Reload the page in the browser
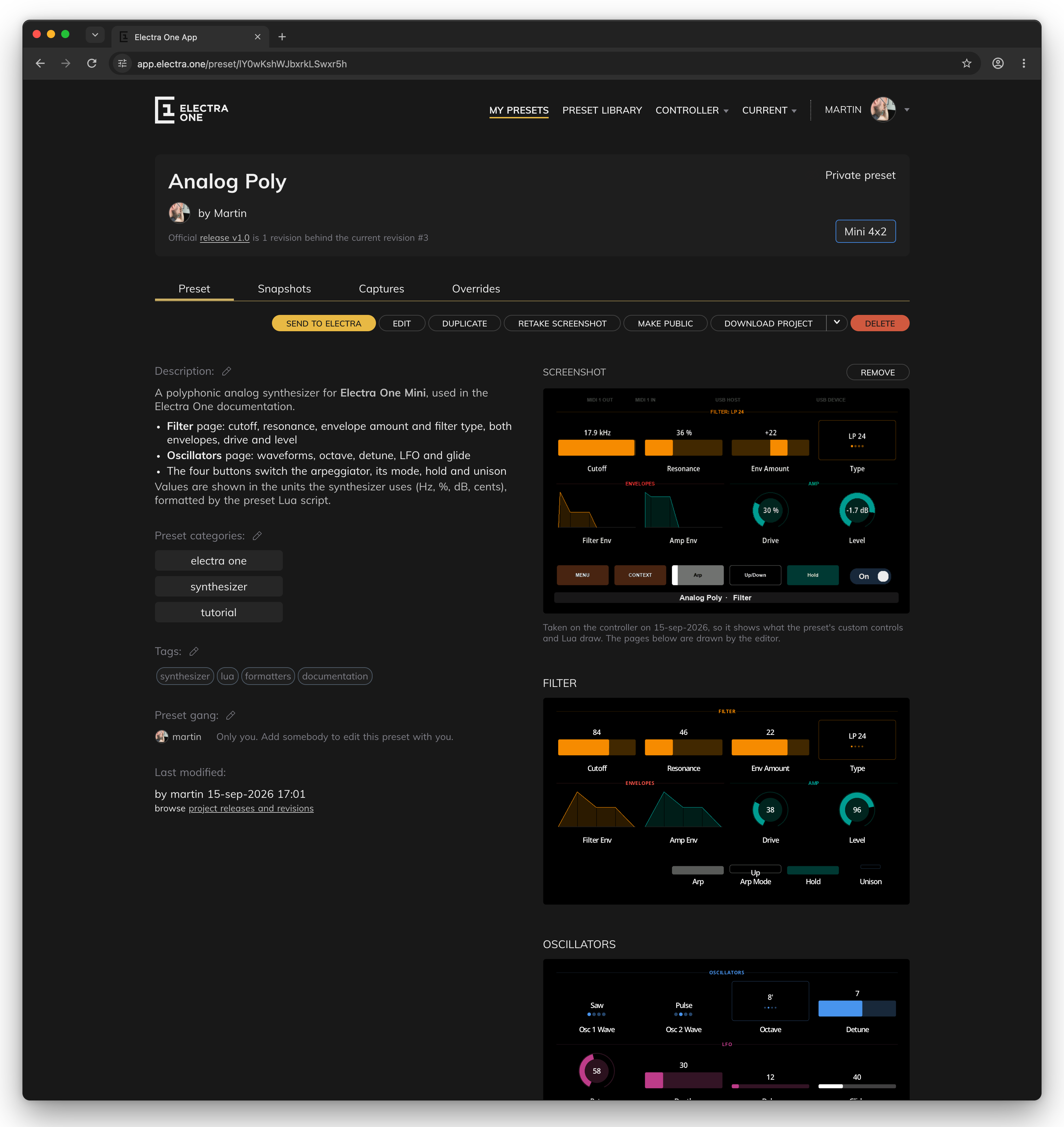 tap(92, 64)
